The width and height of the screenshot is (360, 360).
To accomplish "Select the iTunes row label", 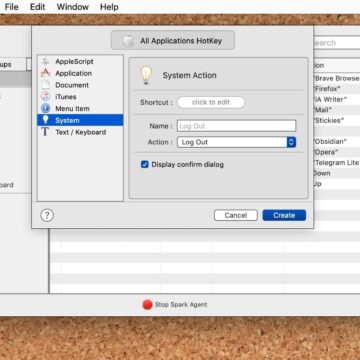I will pos(66,97).
